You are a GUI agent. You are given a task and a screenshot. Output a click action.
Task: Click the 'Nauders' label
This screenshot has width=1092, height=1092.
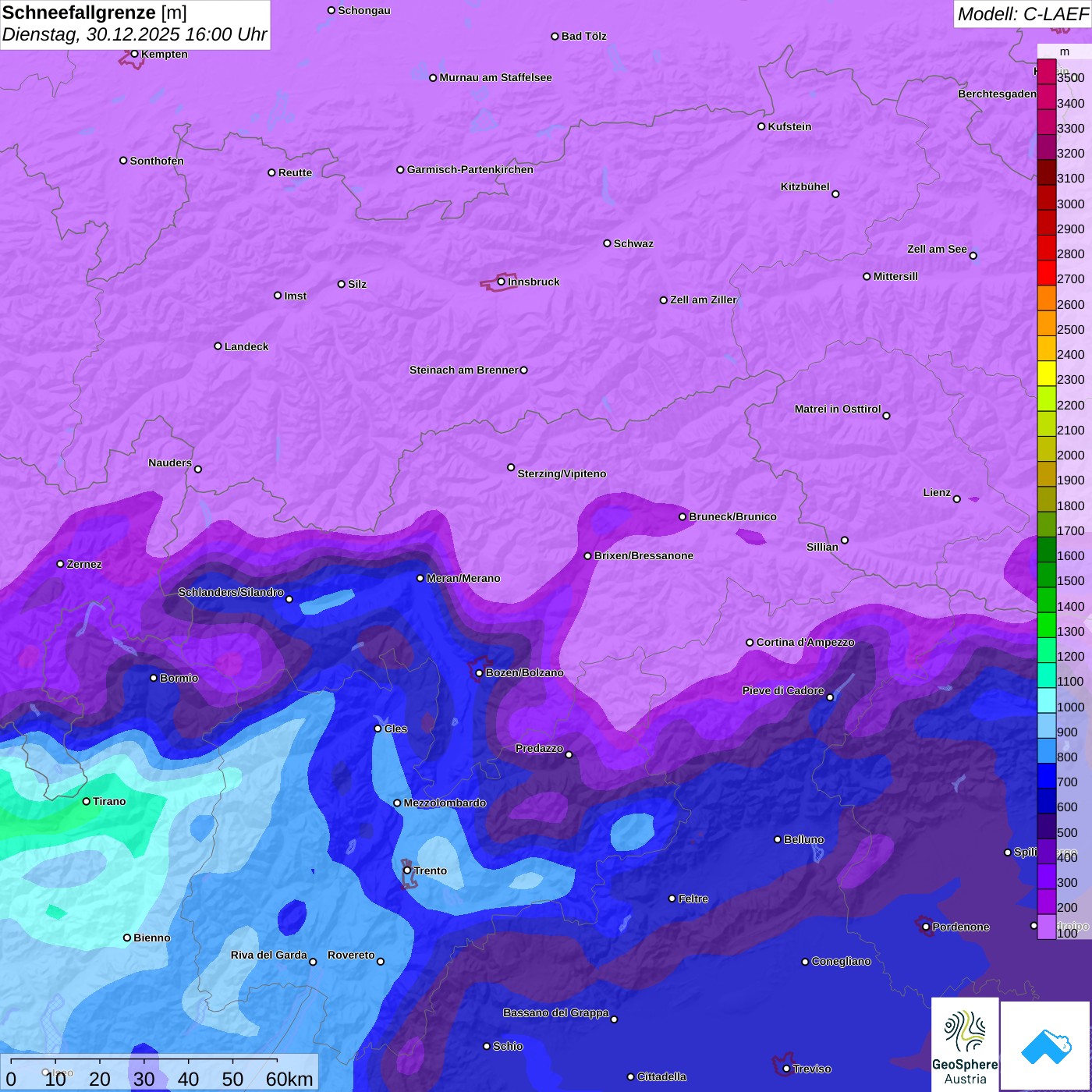point(170,463)
